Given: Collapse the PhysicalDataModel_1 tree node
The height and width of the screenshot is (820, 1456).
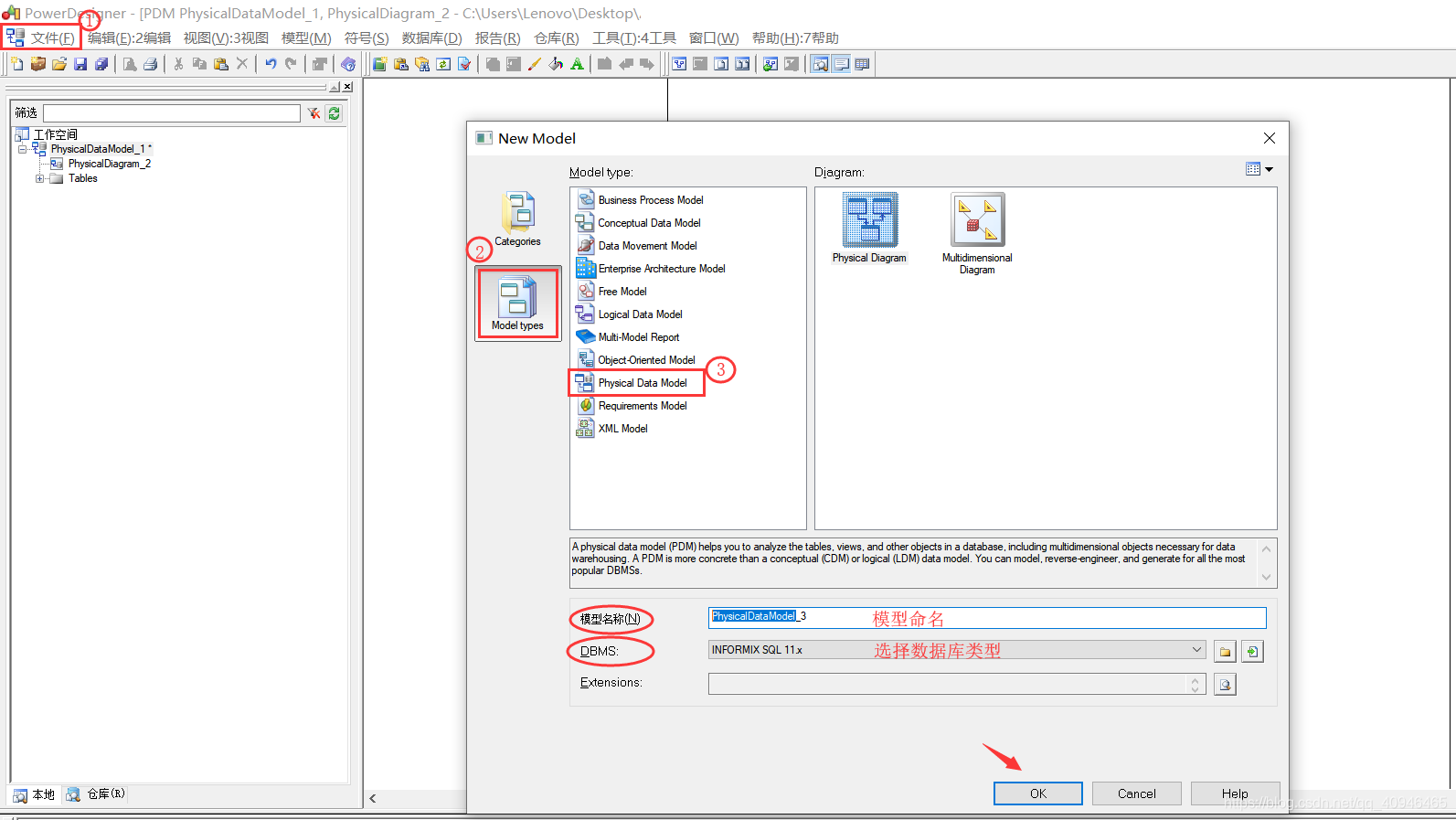Looking at the screenshot, I should pyautogui.click(x=23, y=149).
